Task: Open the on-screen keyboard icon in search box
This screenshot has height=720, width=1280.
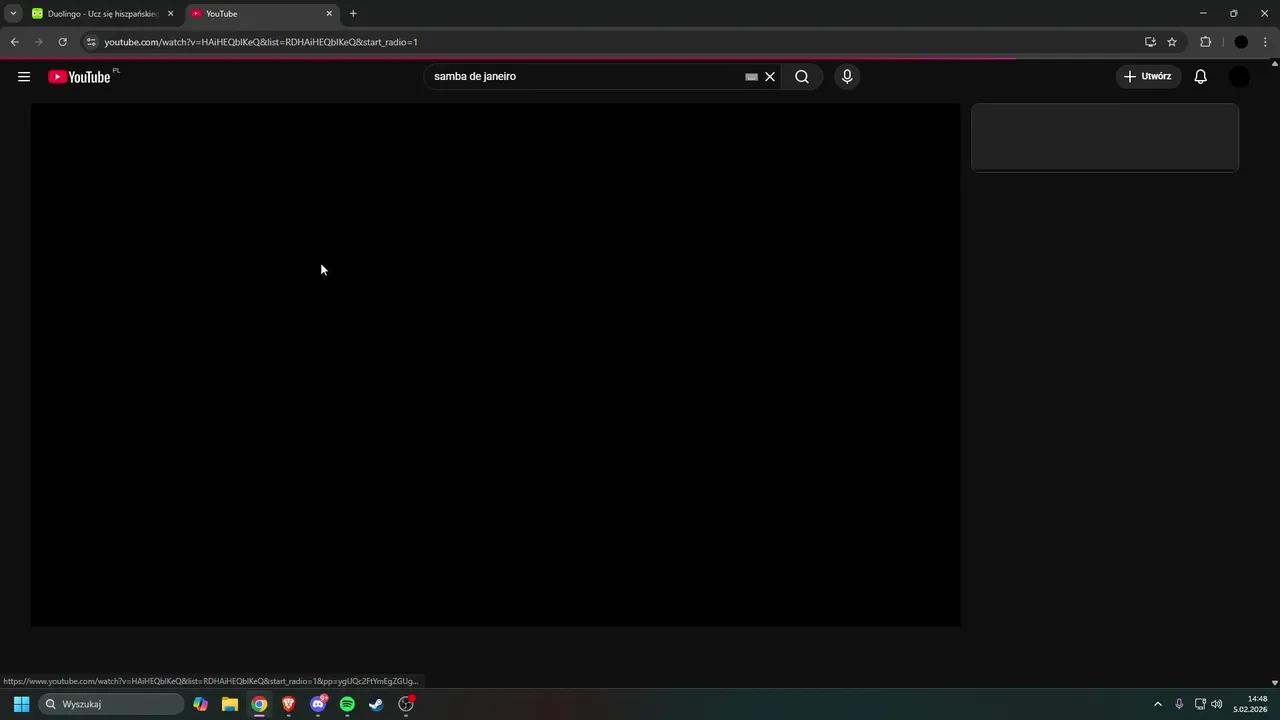Action: (751, 77)
